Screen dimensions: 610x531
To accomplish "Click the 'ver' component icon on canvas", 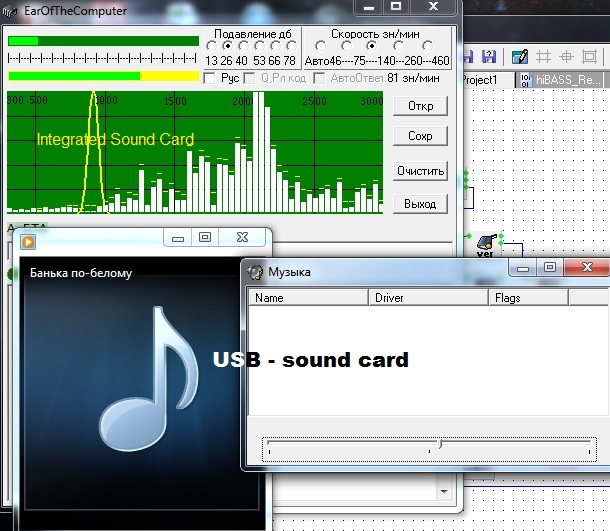I will [x=486, y=242].
